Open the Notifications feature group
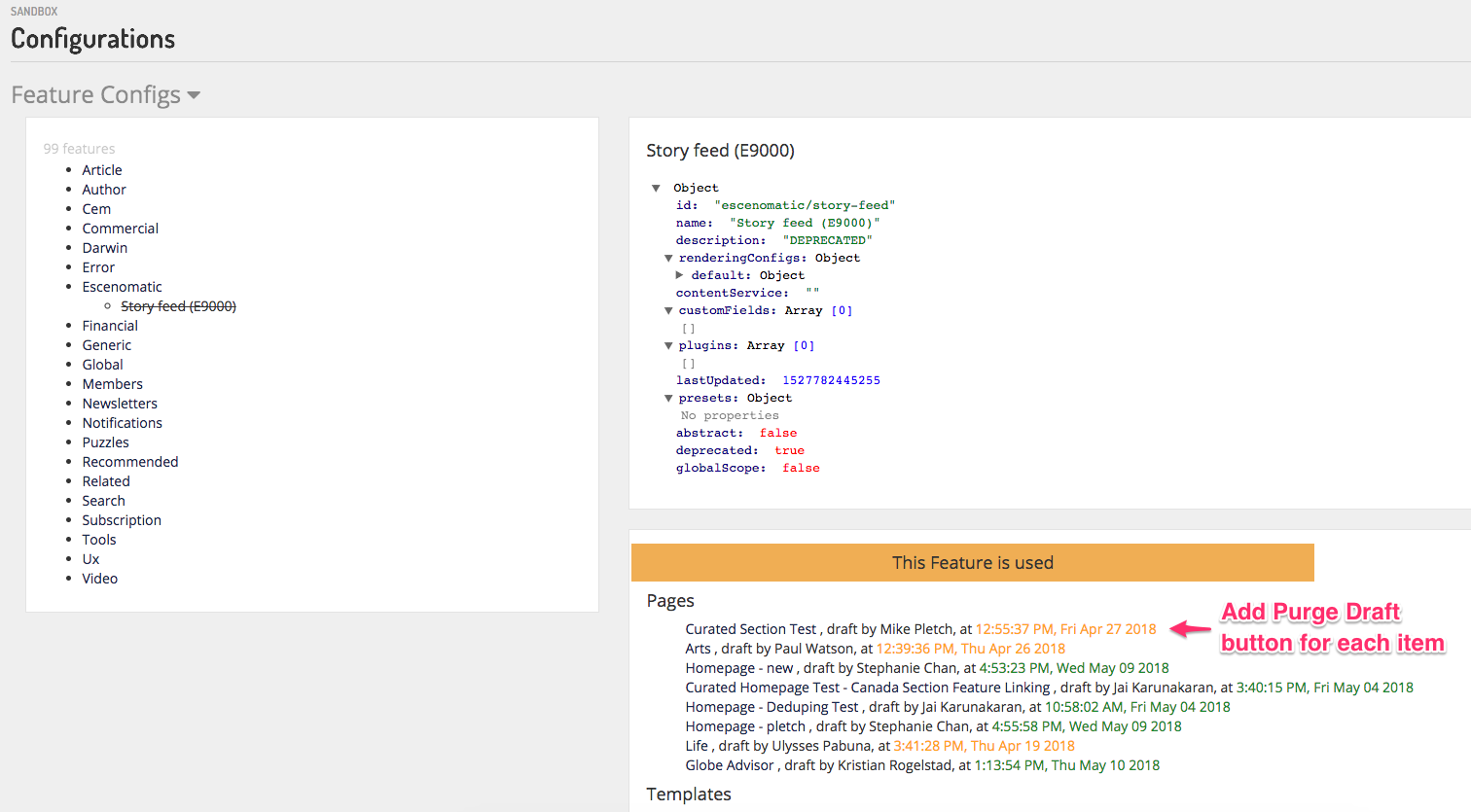 tap(123, 423)
